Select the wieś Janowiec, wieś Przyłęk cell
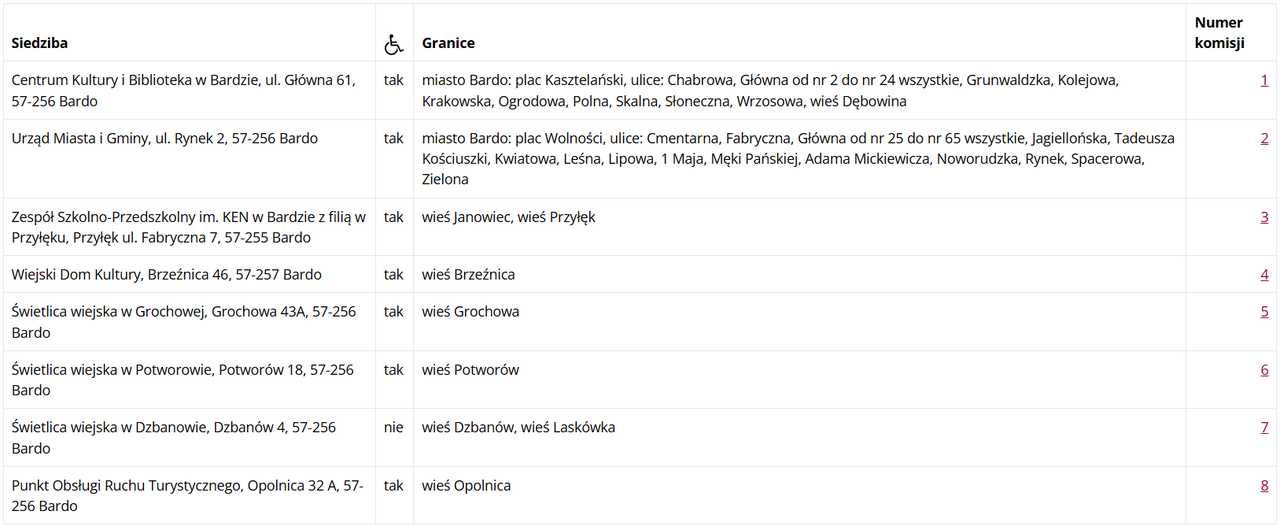Image resolution: width=1280 pixels, height=526 pixels. point(800,226)
